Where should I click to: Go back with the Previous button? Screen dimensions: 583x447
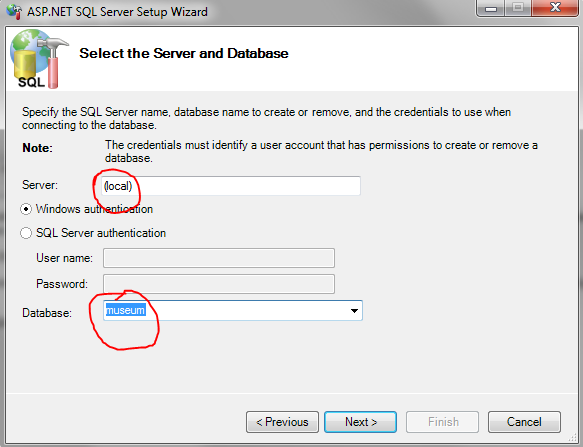coord(282,422)
